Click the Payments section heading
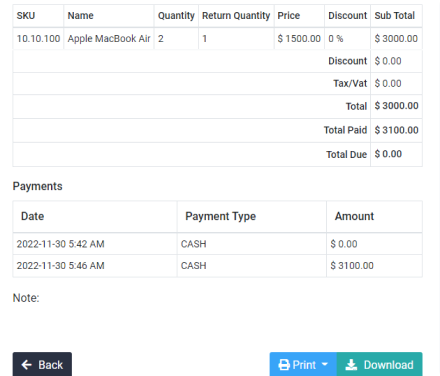Screen dimensions: 440x376 pos(37,186)
